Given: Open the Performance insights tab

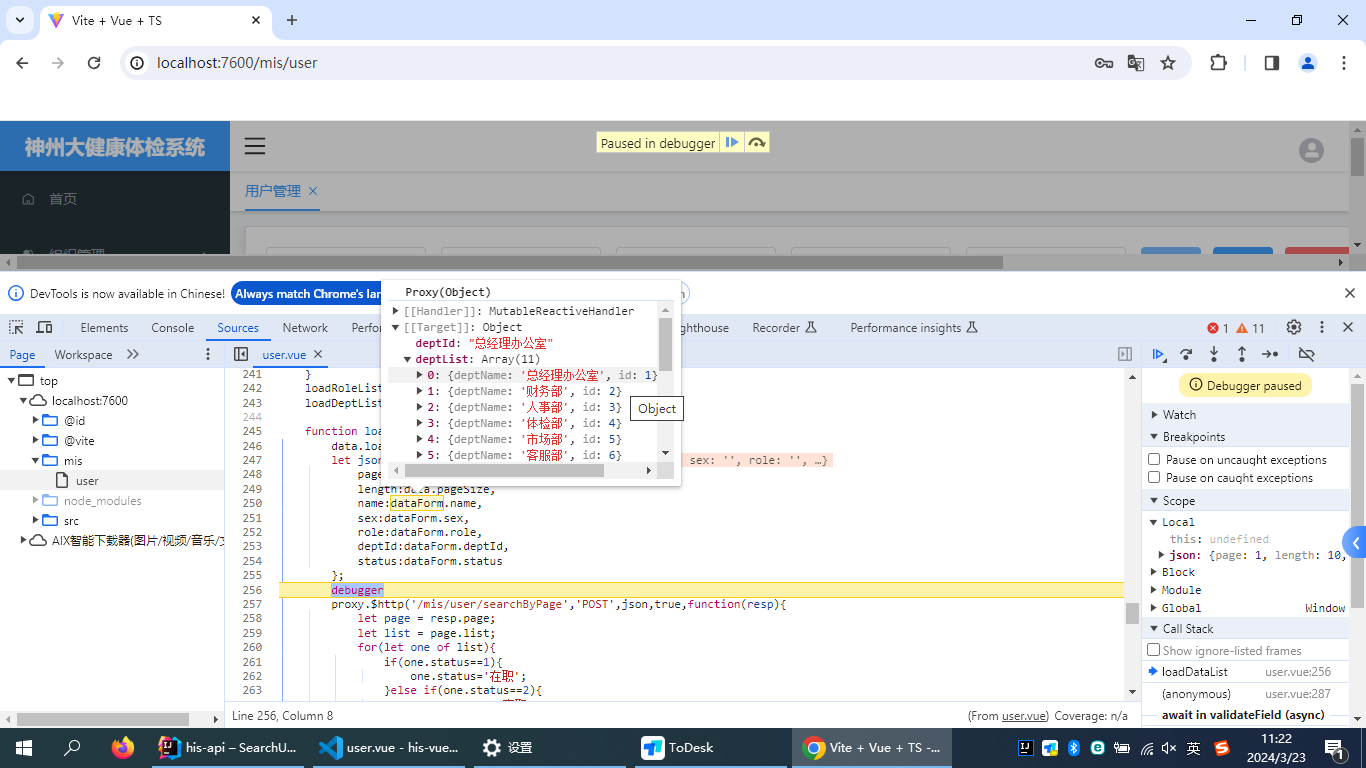Looking at the screenshot, I should click(x=914, y=327).
